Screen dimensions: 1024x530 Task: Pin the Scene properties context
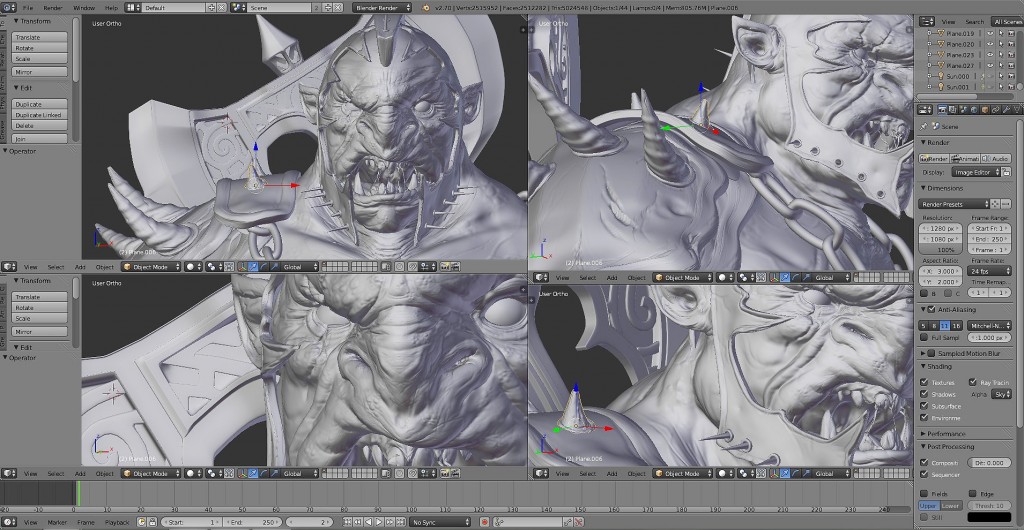coord(923,127)
